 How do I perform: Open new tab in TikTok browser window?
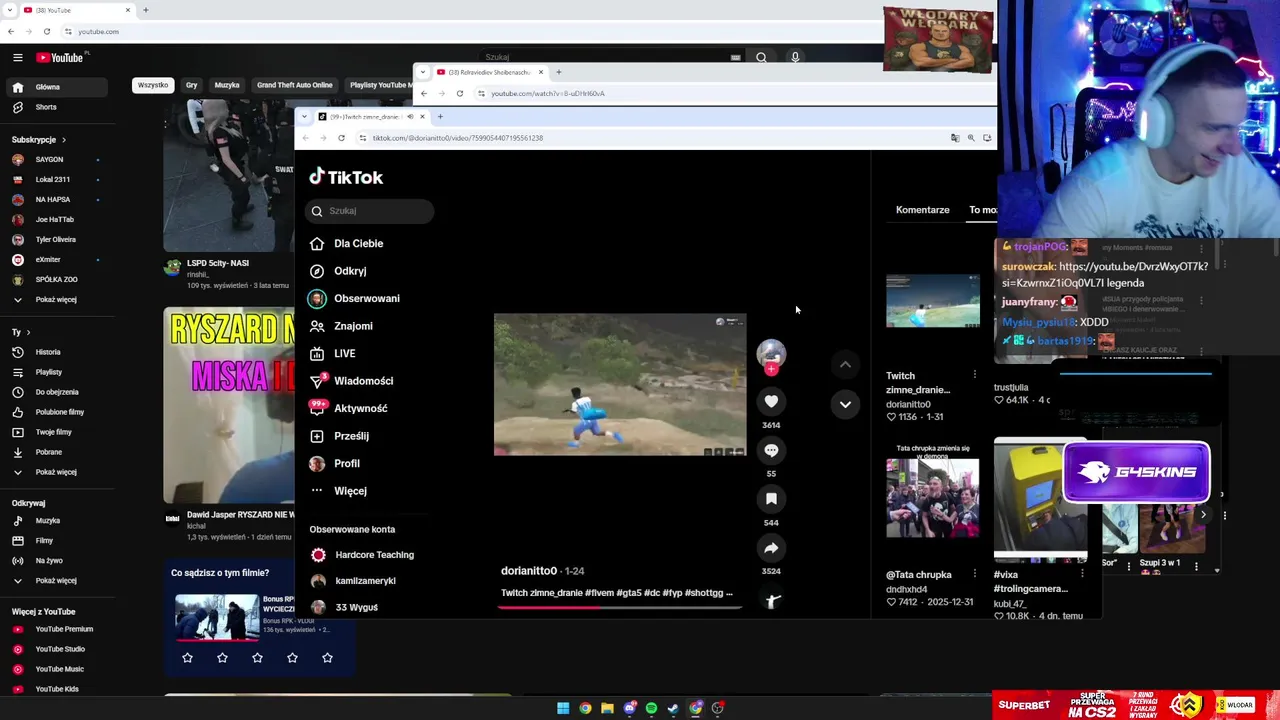pos(440,117)
